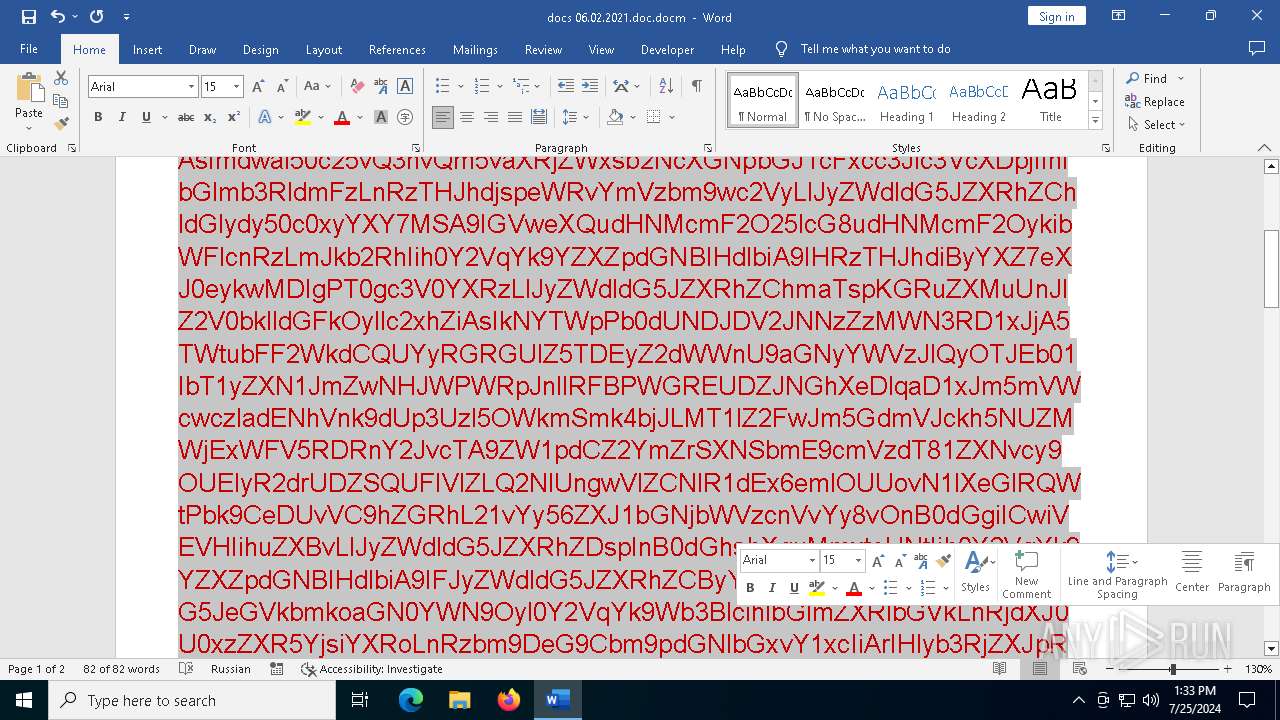Screen dimensions: 1280x720
Task: Decrease font size with the shrink font icon
Action: (x=282, y=87)
